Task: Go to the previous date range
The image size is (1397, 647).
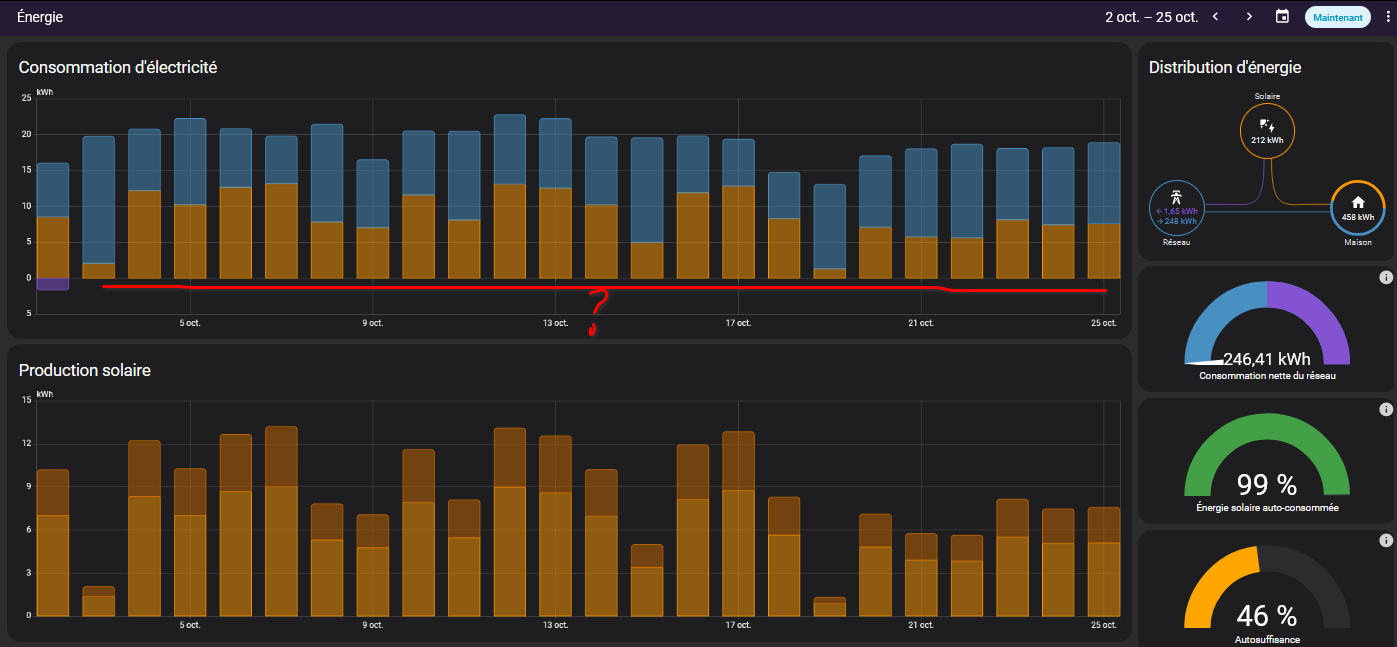Action: (x=1215, y=17)
